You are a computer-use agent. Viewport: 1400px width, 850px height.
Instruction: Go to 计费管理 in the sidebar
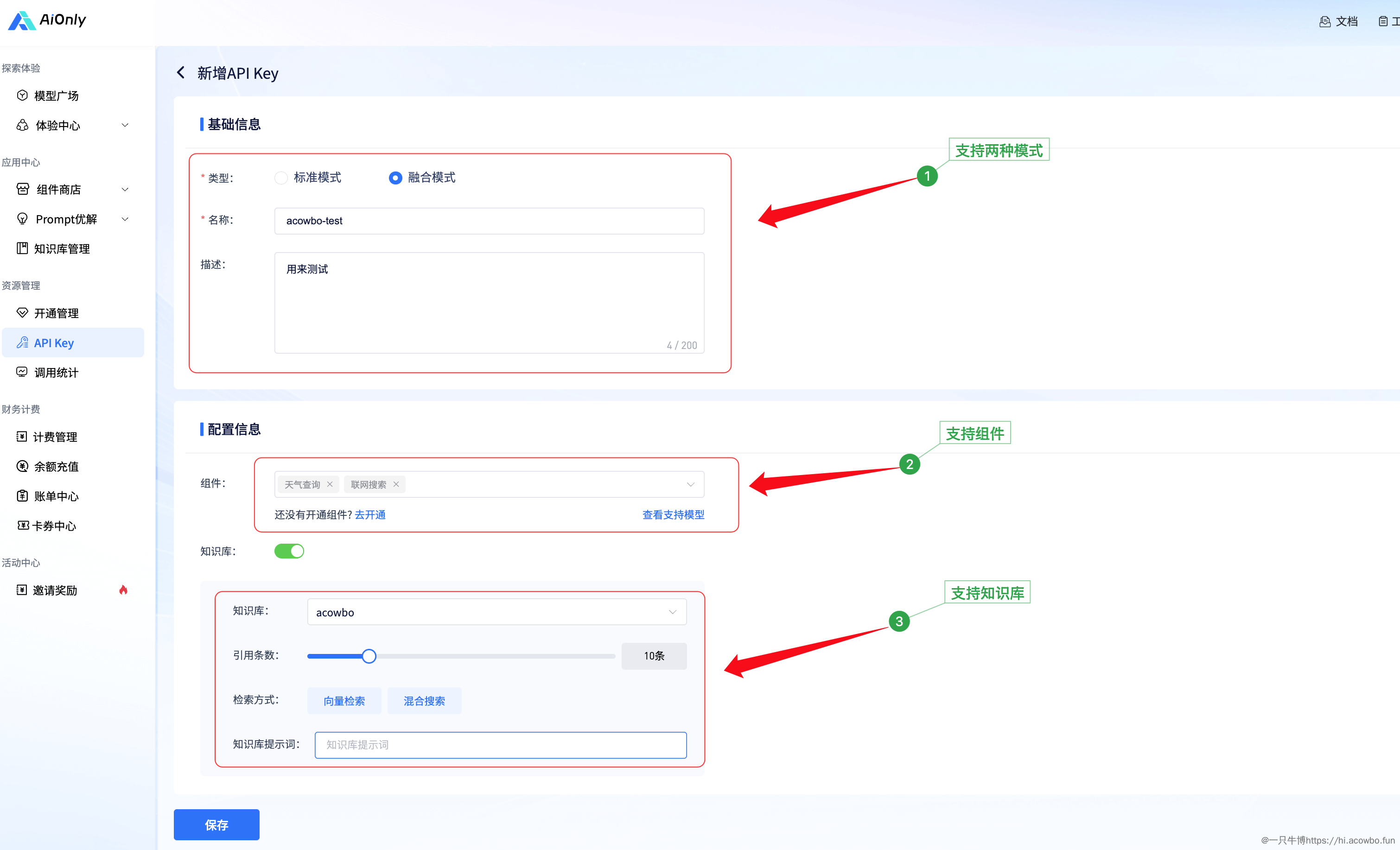pos(55,437)
